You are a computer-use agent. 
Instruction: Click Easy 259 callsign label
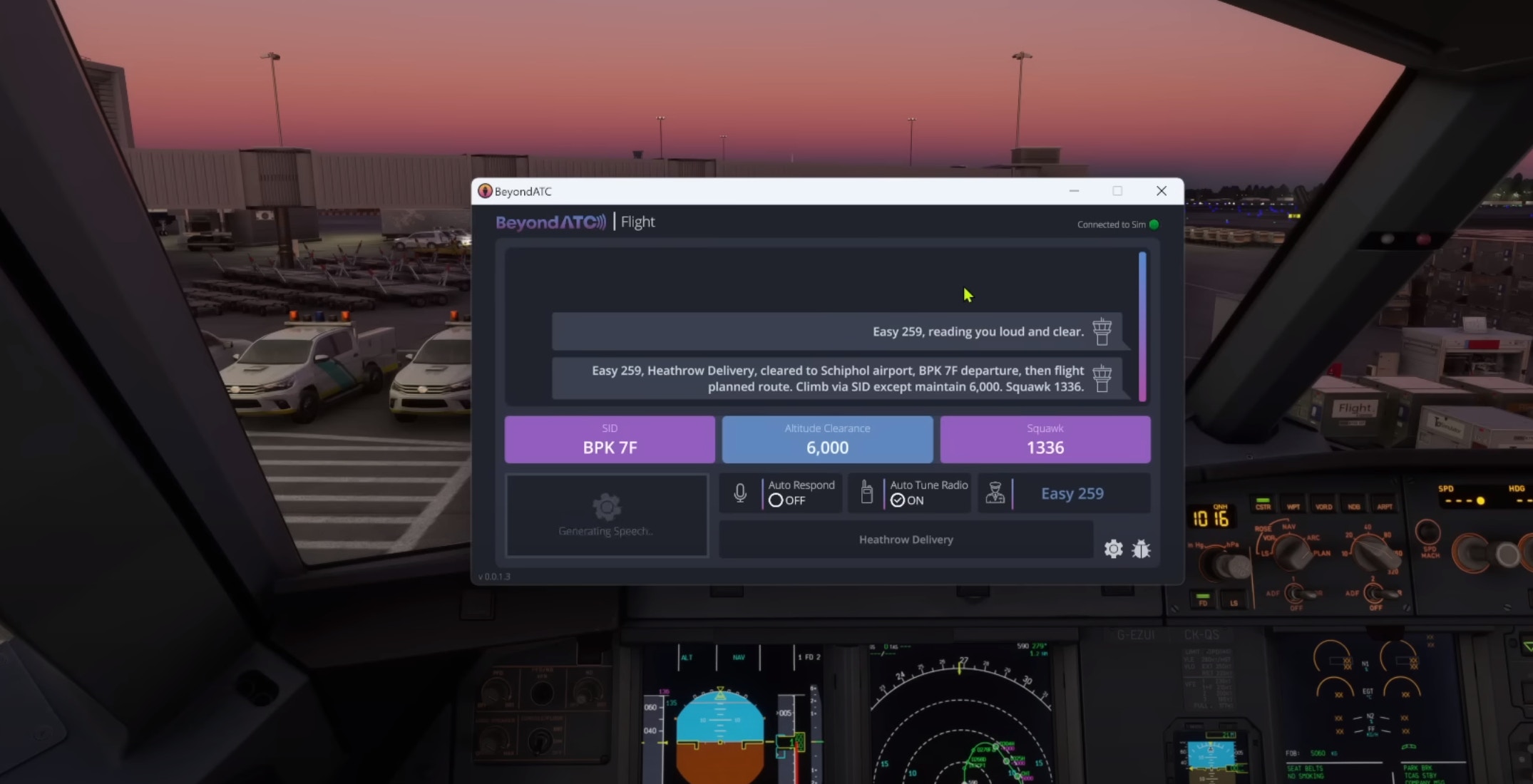click(x=1072, y=492)
